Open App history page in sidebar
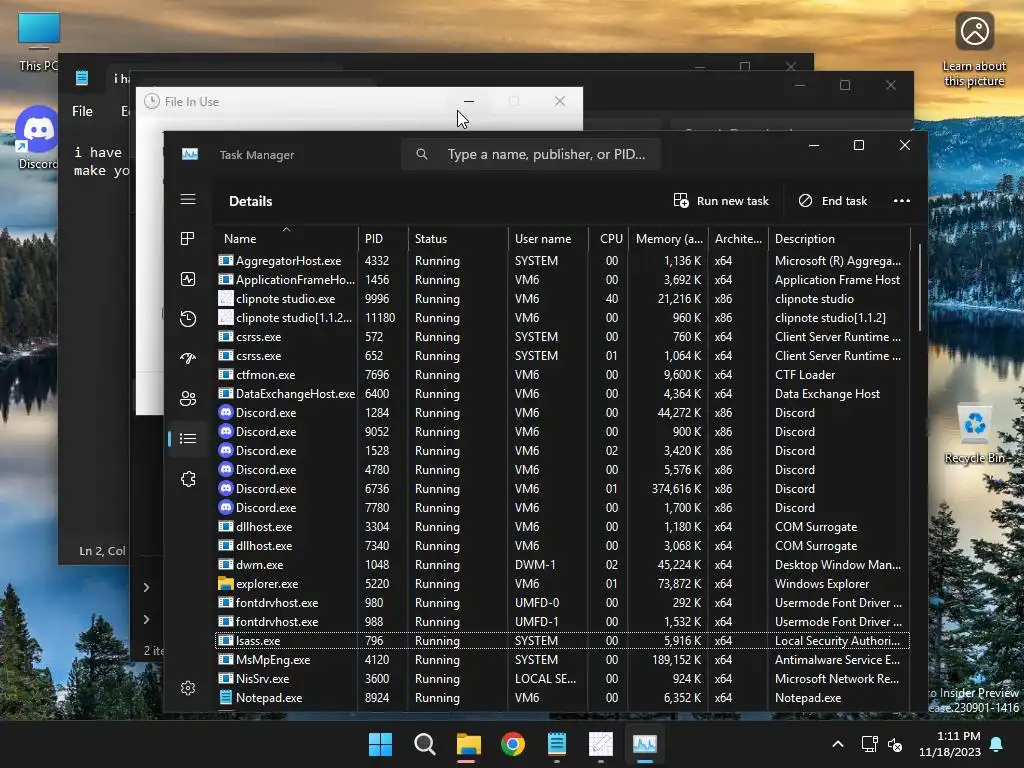 click(188, 319)
